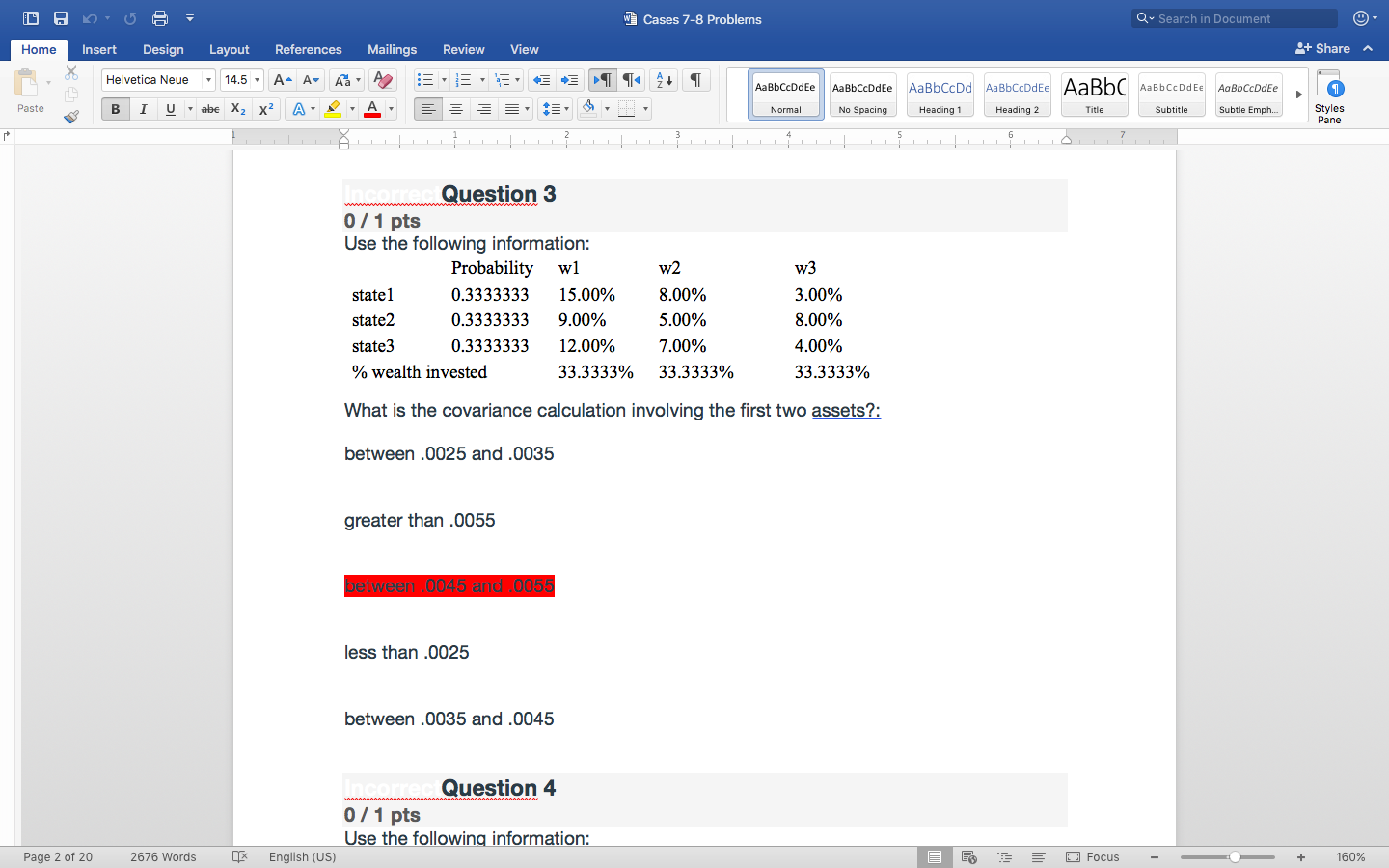
Task: Open the Mailings ribbon tab
Action: (x=392, y=49)
